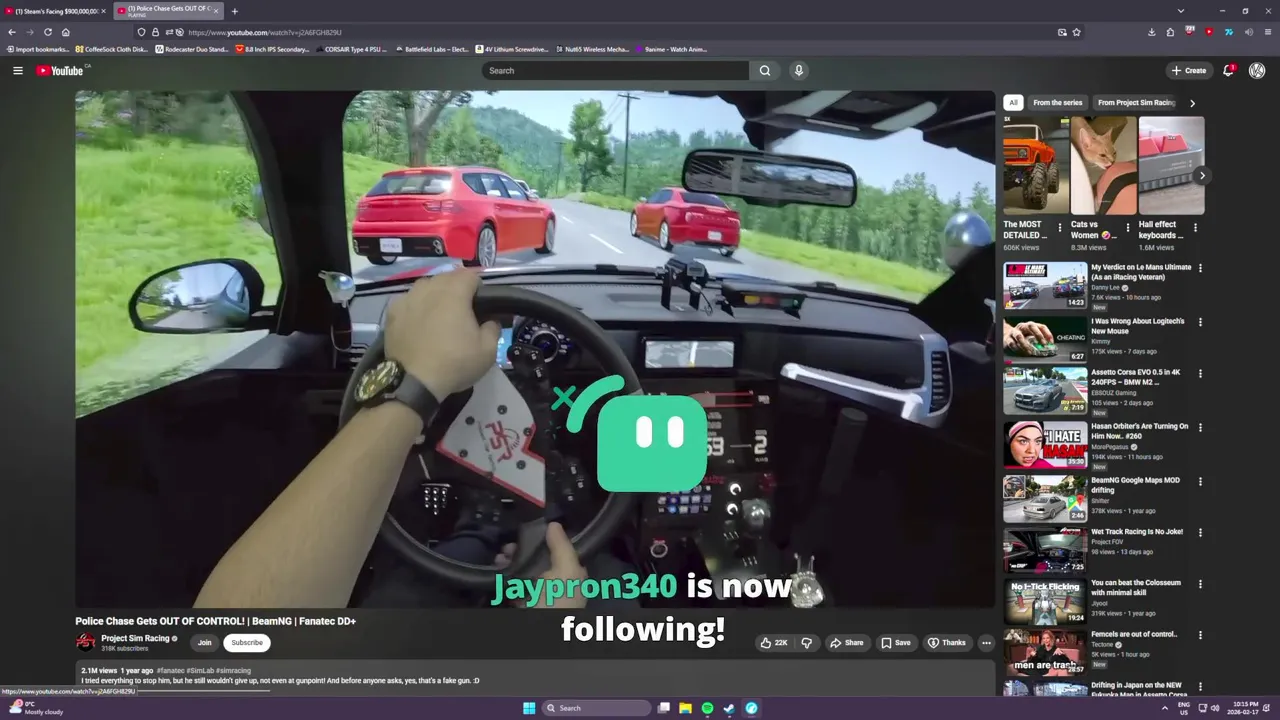The image size is (1280, 720).
Task: Open the account avatar menu
Action: [x=1257, y=70]
